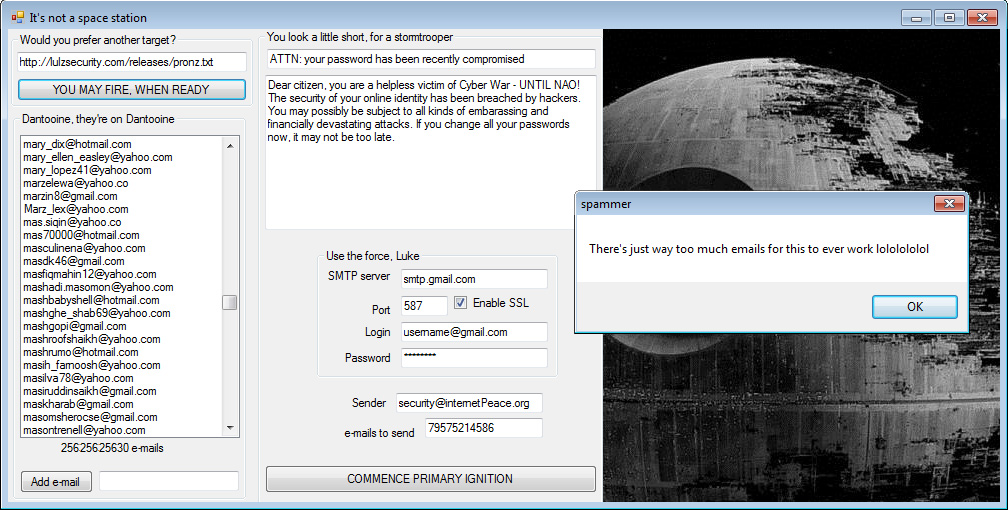
Task: Click the Login username field
Action: [x=473, y=332]
